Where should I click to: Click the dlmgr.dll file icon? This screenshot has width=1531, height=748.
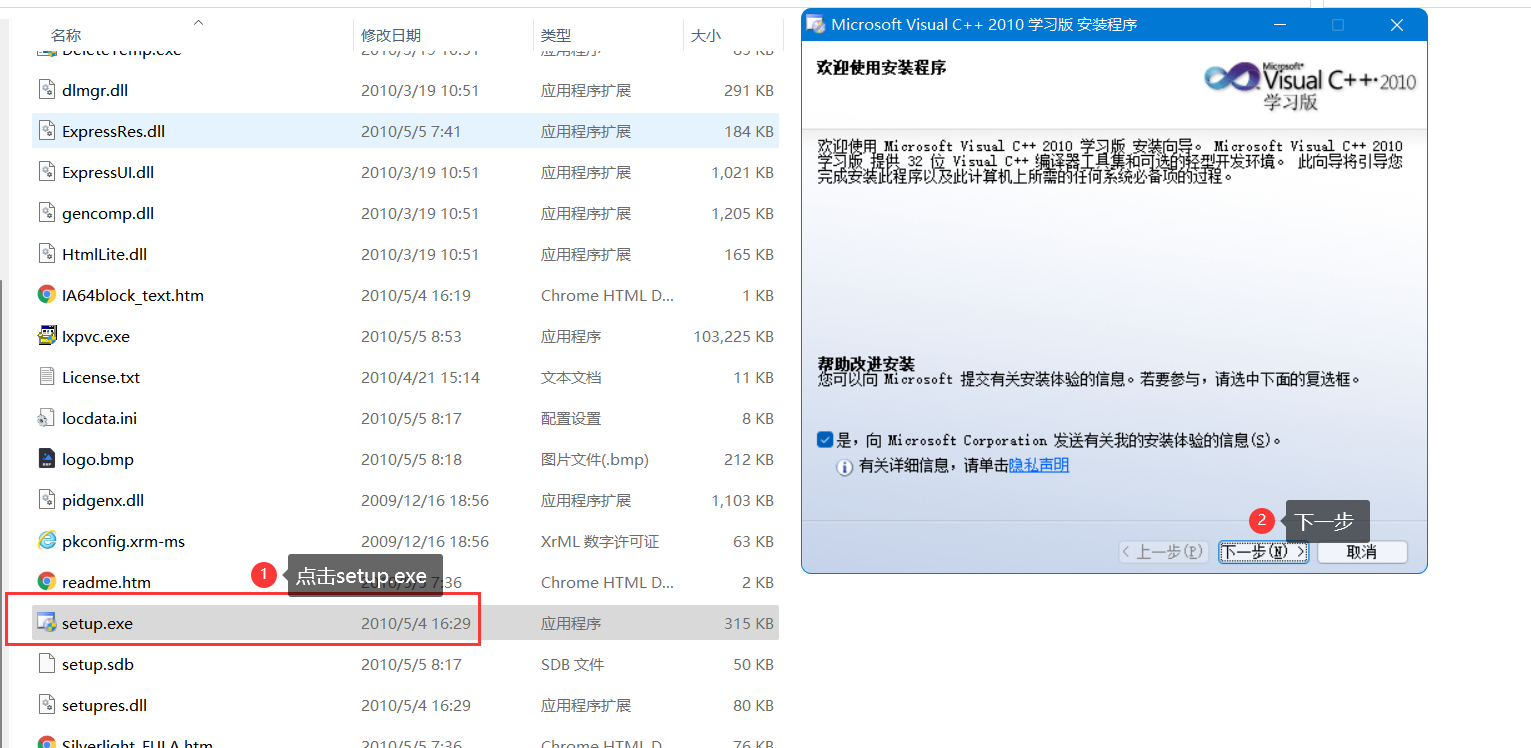click(x=46, y=90)
